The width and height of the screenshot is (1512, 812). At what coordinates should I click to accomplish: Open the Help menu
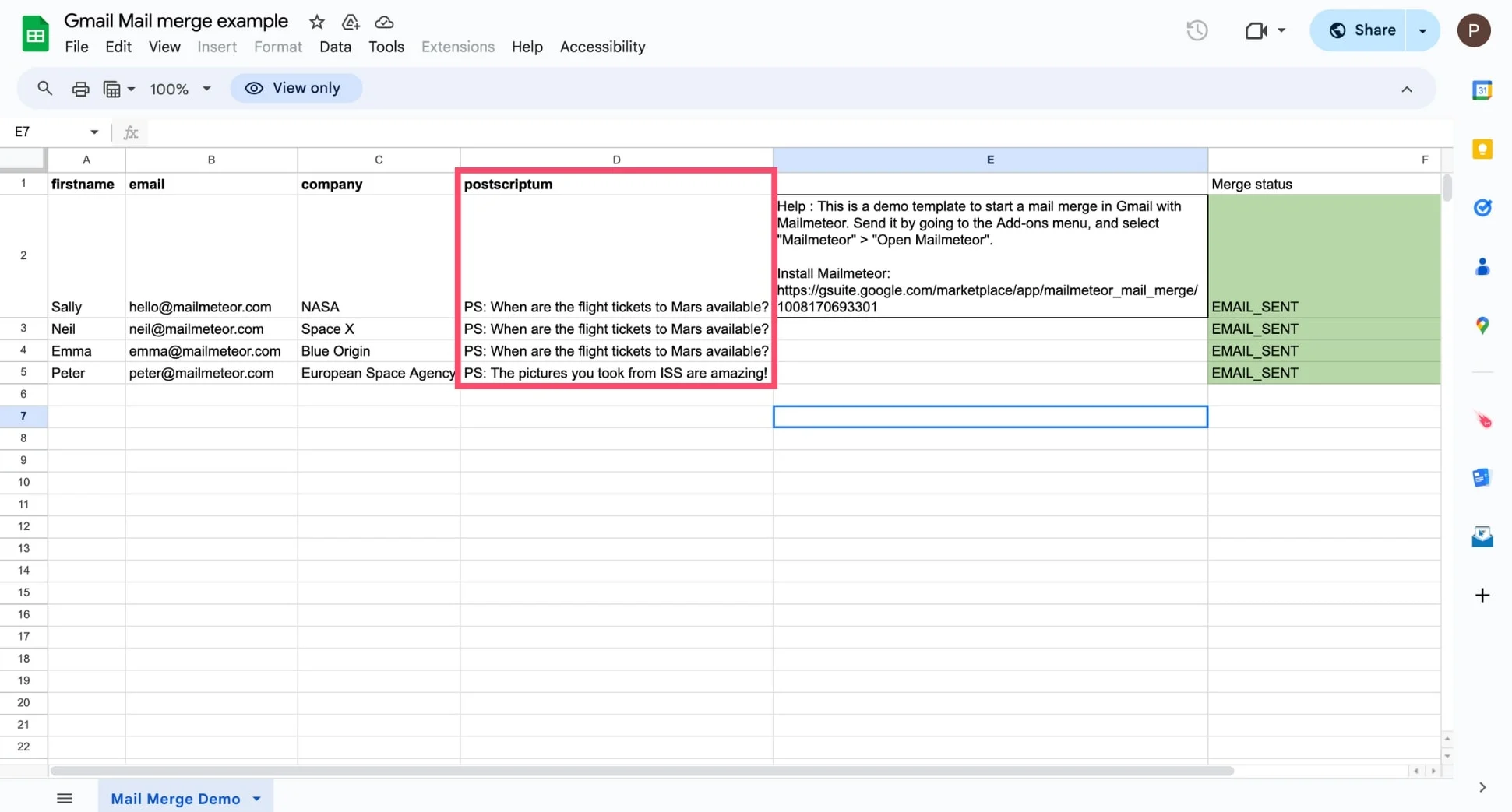point(527,47)
